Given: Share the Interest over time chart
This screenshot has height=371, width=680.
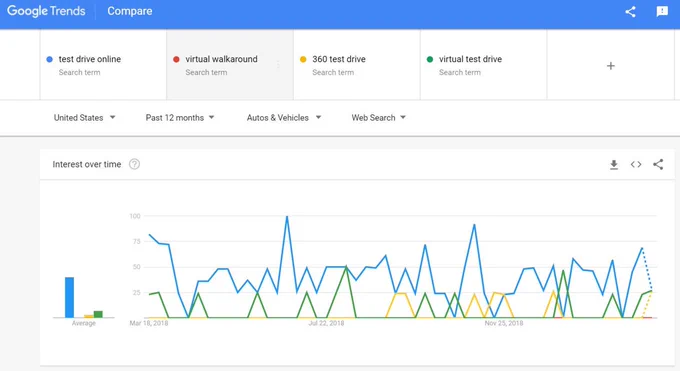Looking at the screenshot, I should [x=658, y=164].
